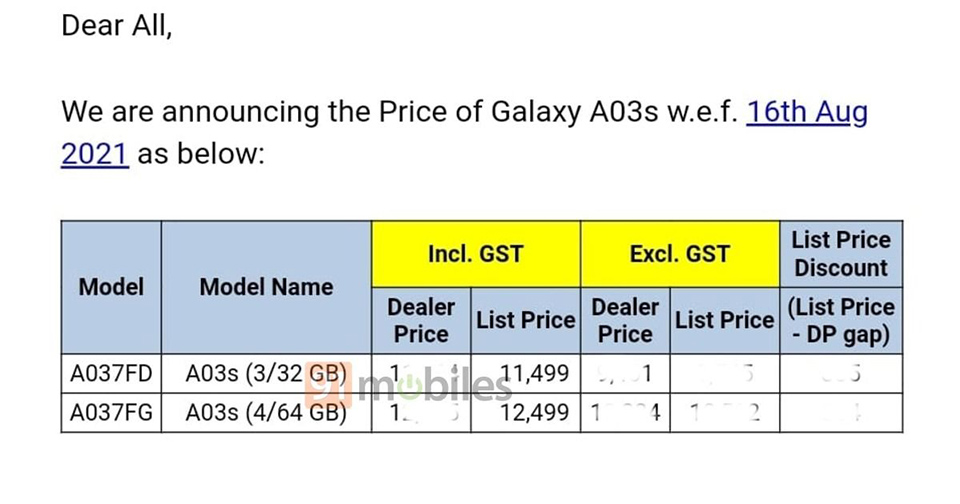
Task: Click Dealer Price header under Incl. GST
Action: point(421,320)
